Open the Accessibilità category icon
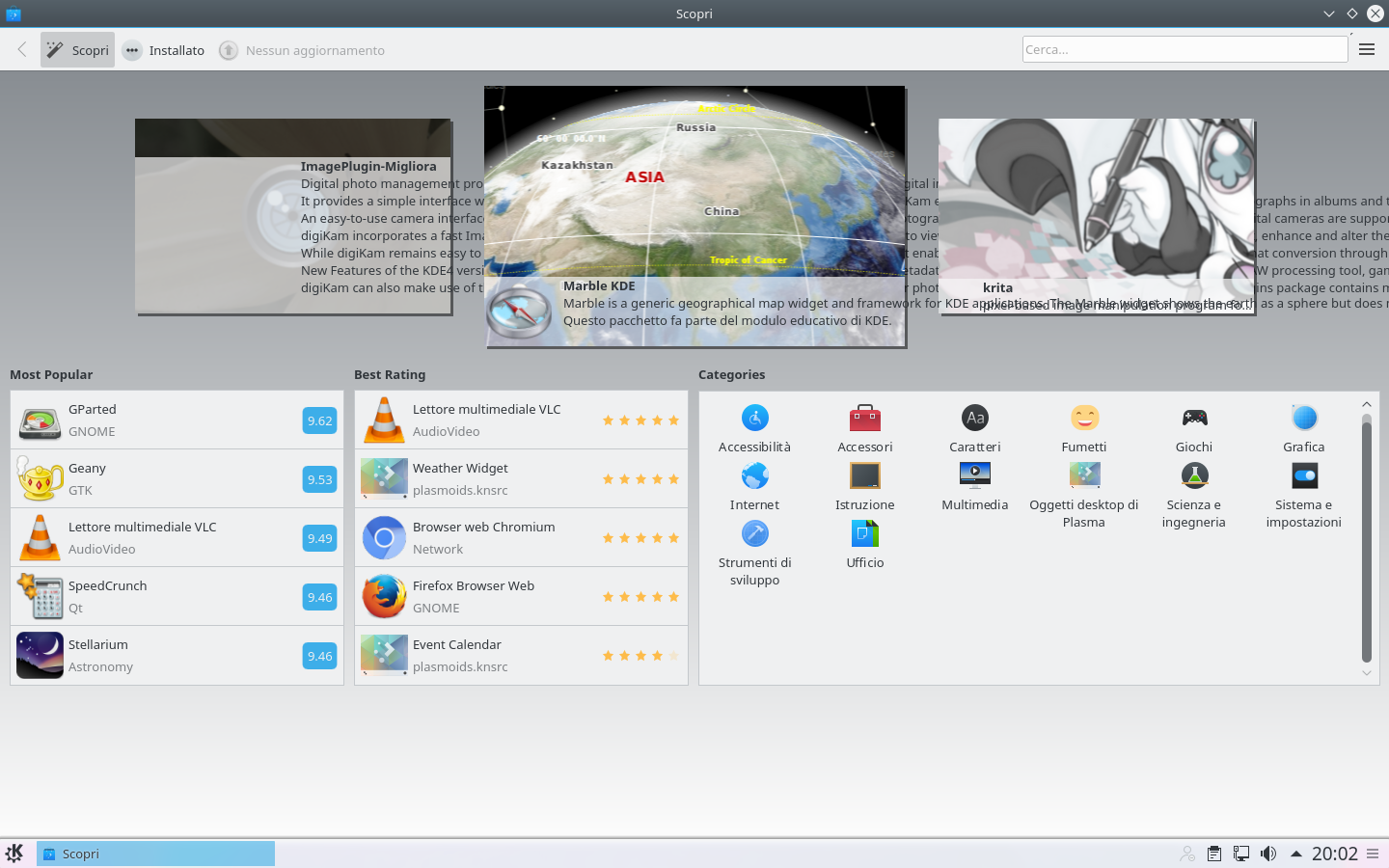1389x868 pixels. pyautogui.click(x=754, y=419)
